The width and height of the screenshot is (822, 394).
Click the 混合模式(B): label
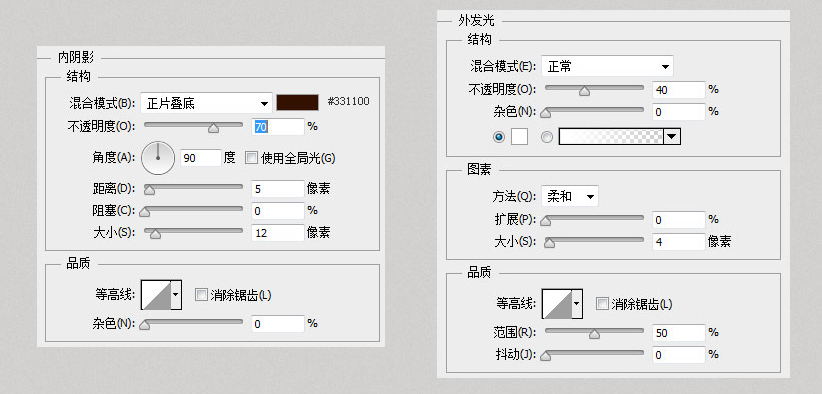102,103
